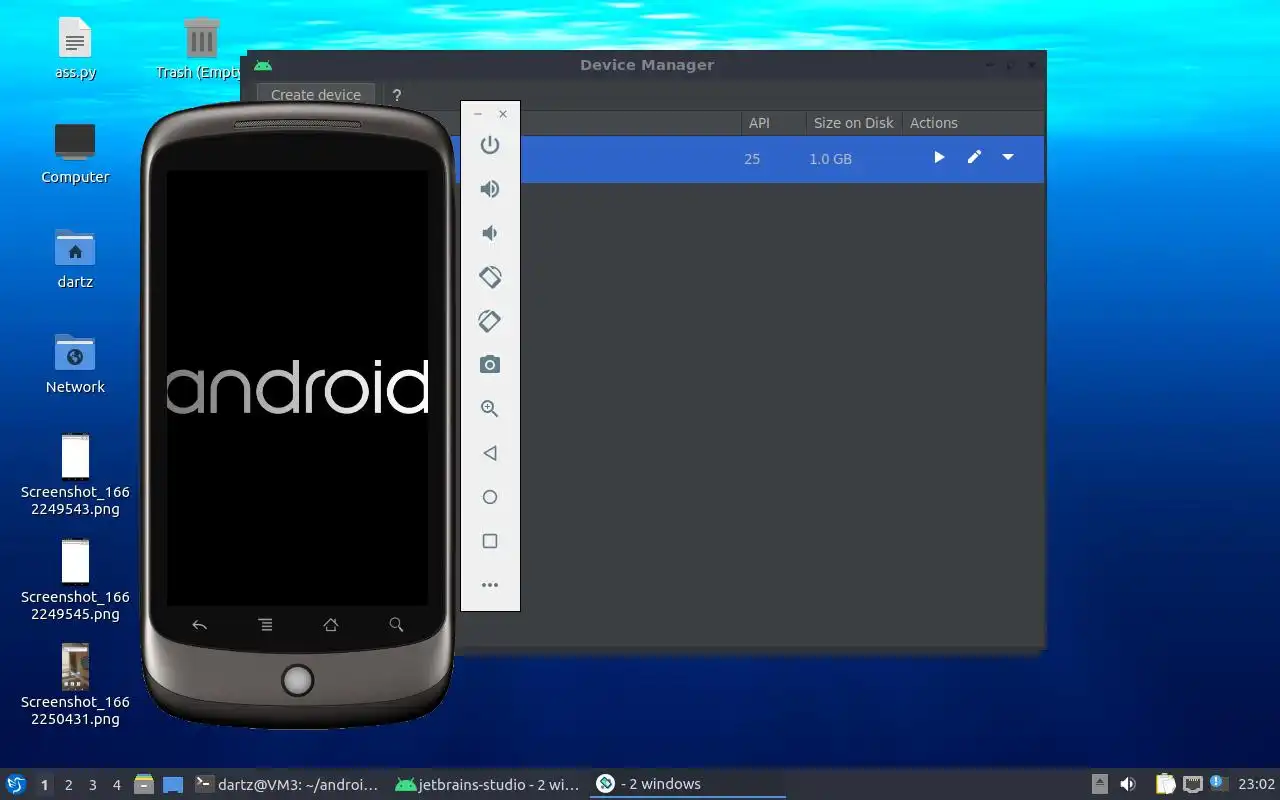
Task: Lower emulator volume with volume down icon
Action: click(490, 233)
